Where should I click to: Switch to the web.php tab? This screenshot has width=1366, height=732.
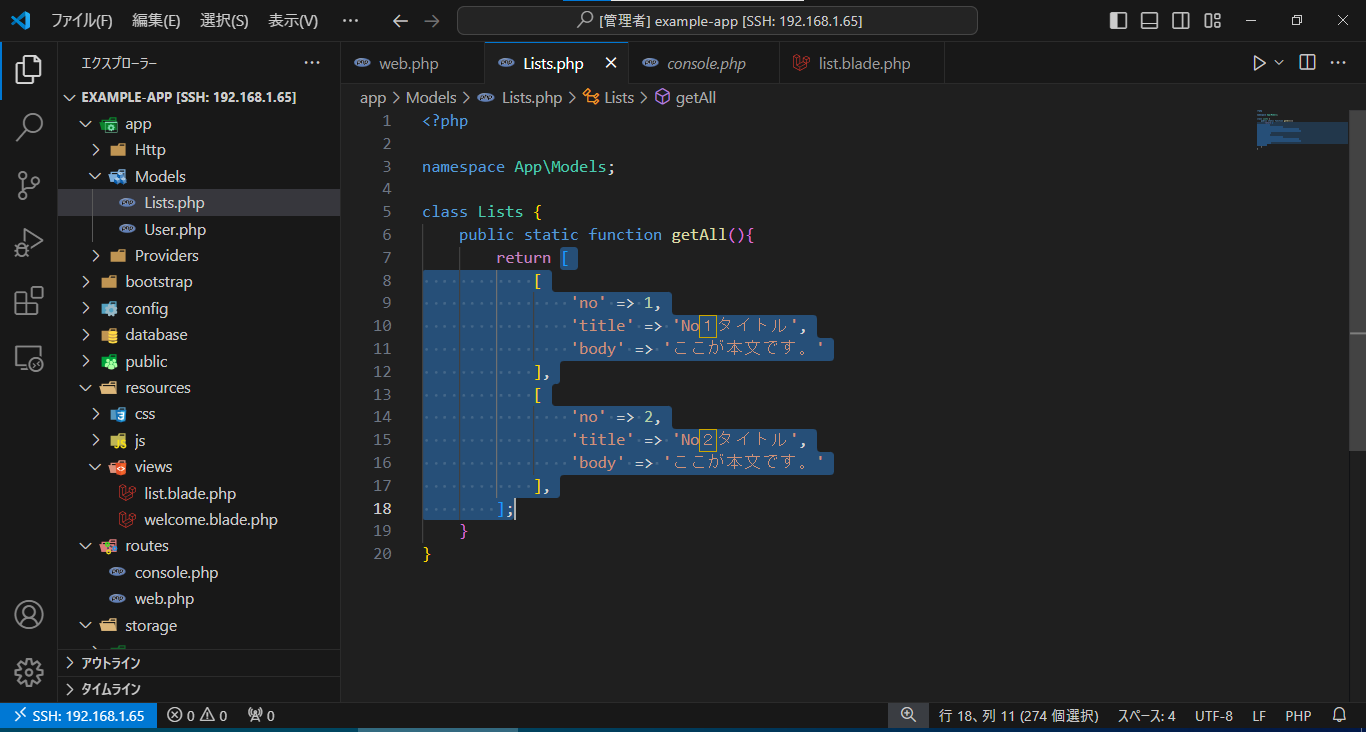412,63
